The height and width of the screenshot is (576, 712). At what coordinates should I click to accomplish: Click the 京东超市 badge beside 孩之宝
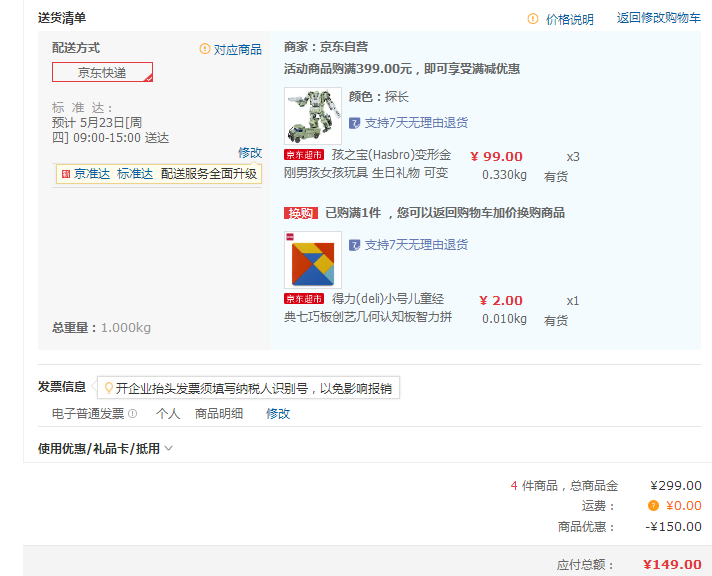tap(304, 155)
